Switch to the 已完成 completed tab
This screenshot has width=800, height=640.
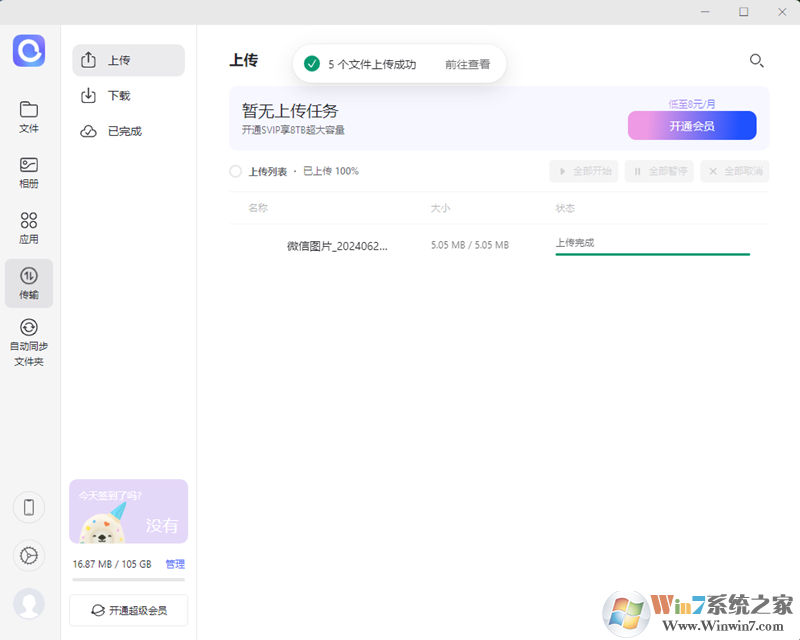tap(129, 131)
